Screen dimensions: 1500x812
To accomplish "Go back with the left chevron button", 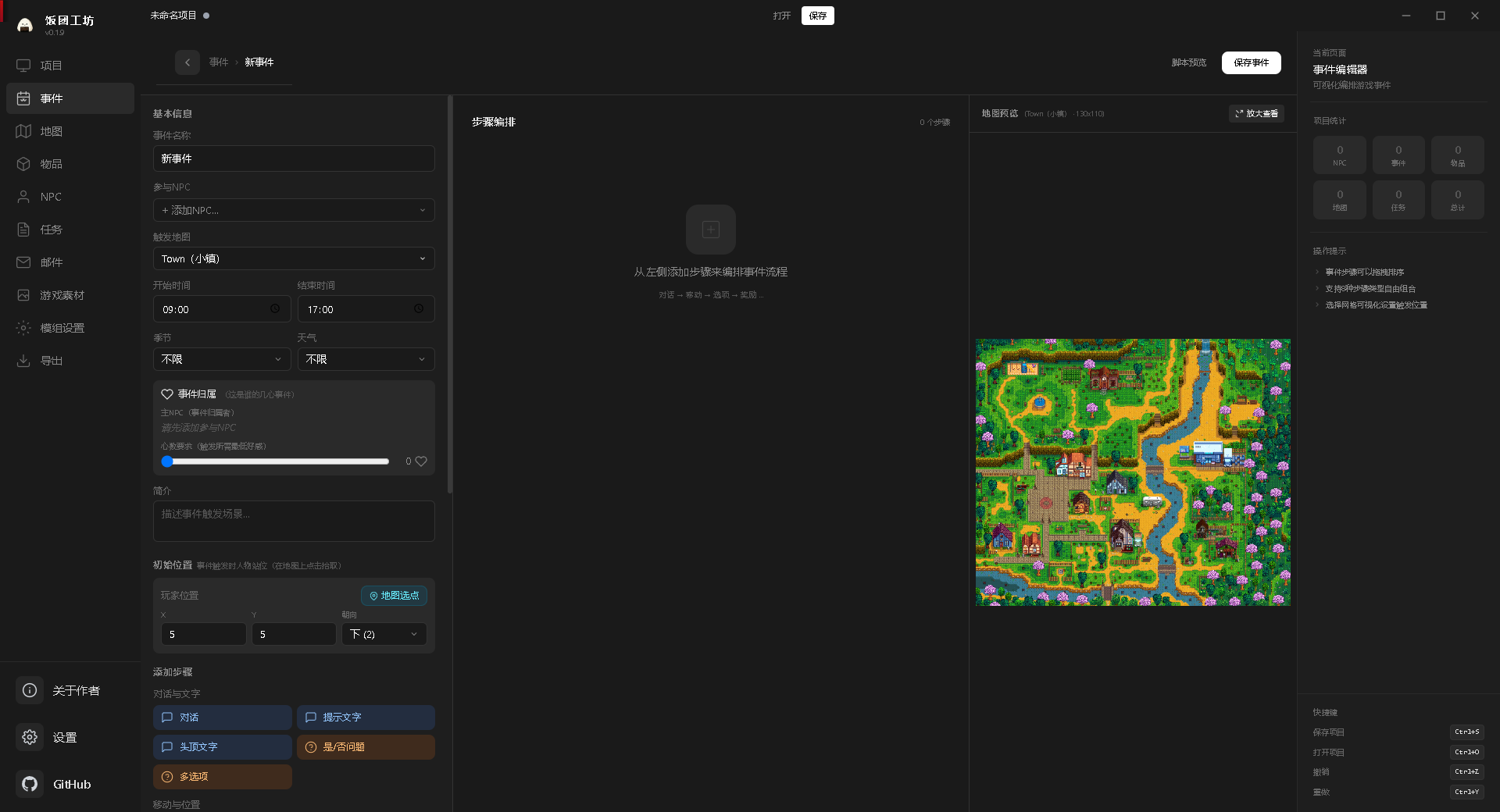I will pos(187,62).
